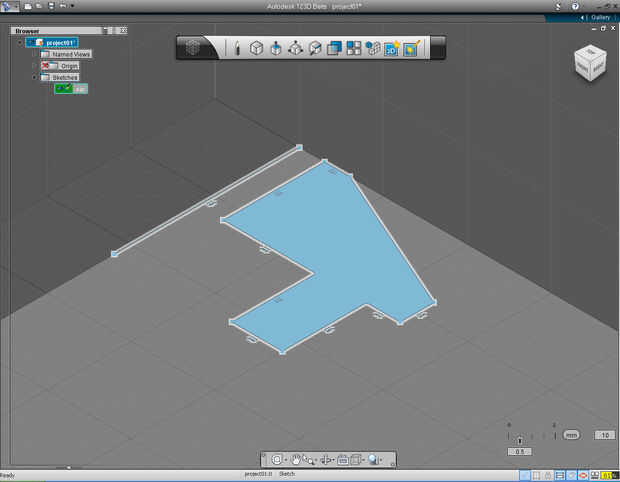Collapse the project01 tree node

(20, 42)
